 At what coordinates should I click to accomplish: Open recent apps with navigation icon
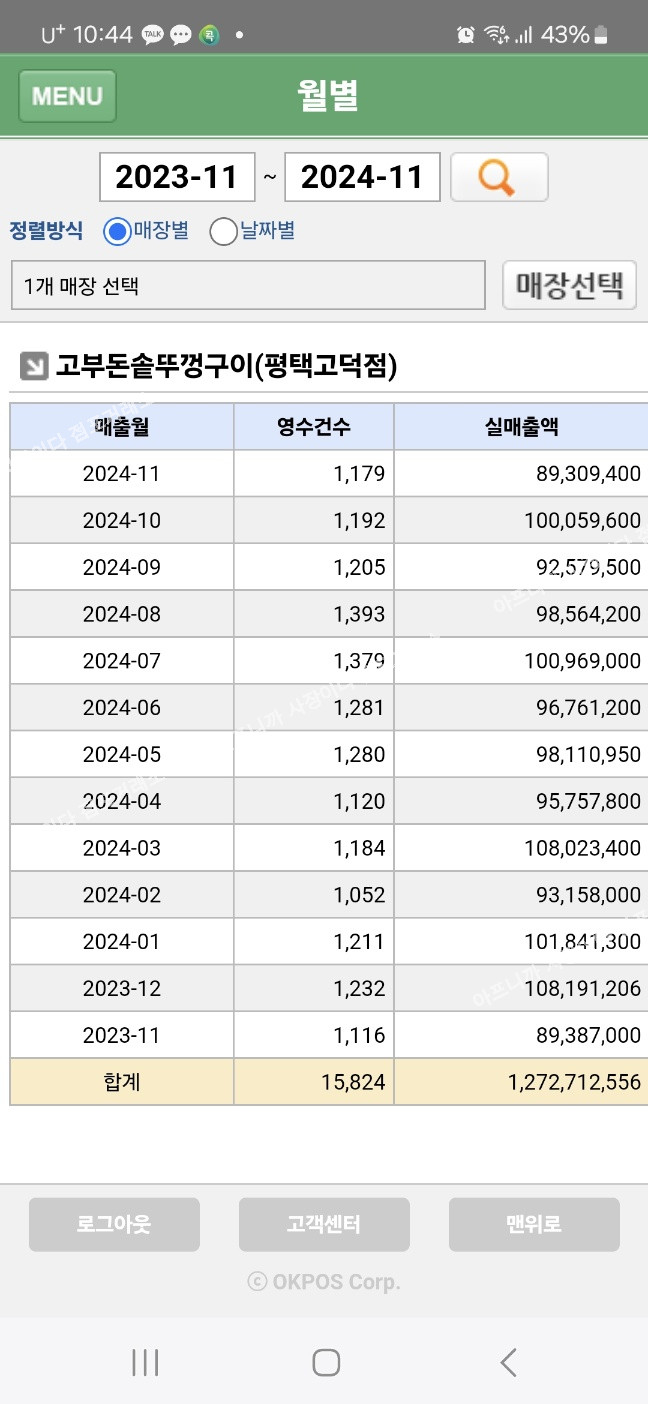coord(145,1362)
